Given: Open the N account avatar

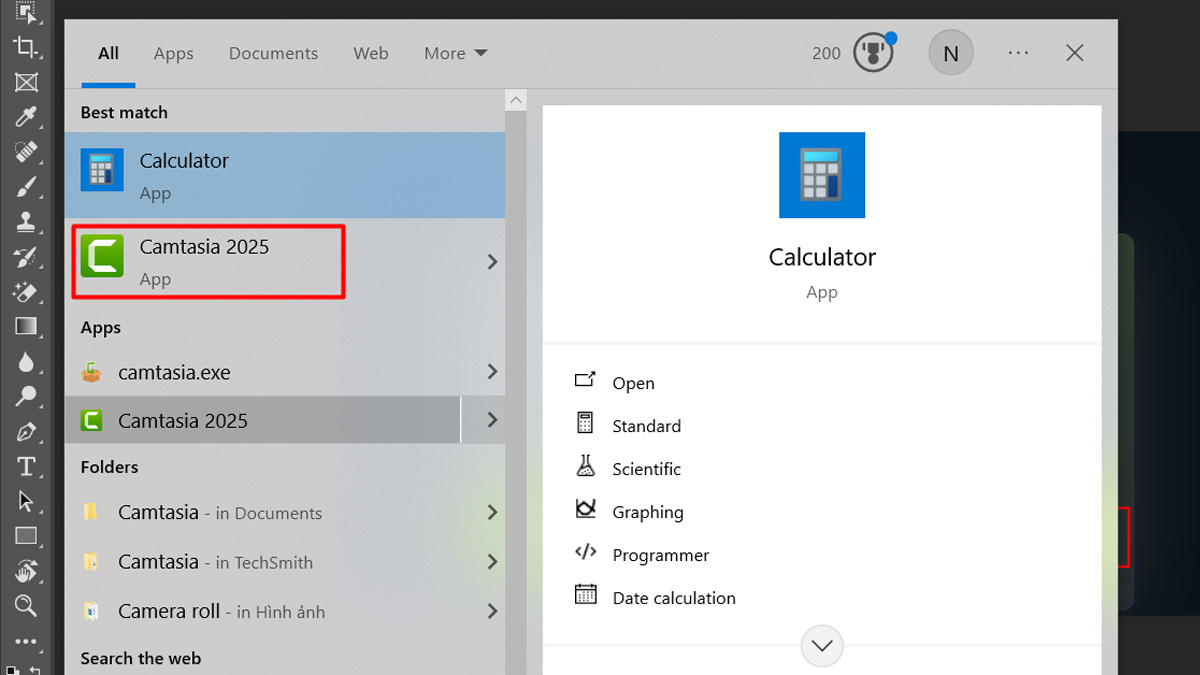Looking at the screenshot, I should point(951,53).
